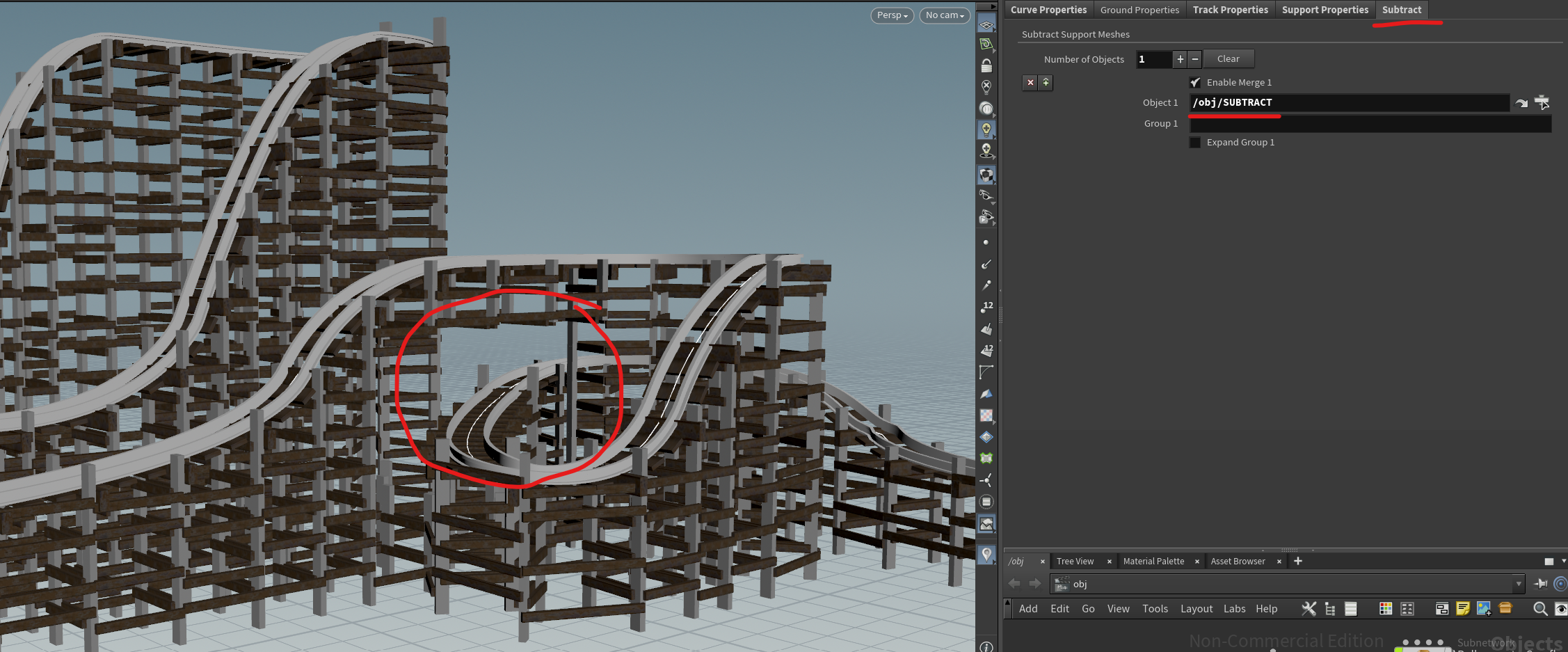Open the sticky note icon in network toolbar

coord(1462,609)
